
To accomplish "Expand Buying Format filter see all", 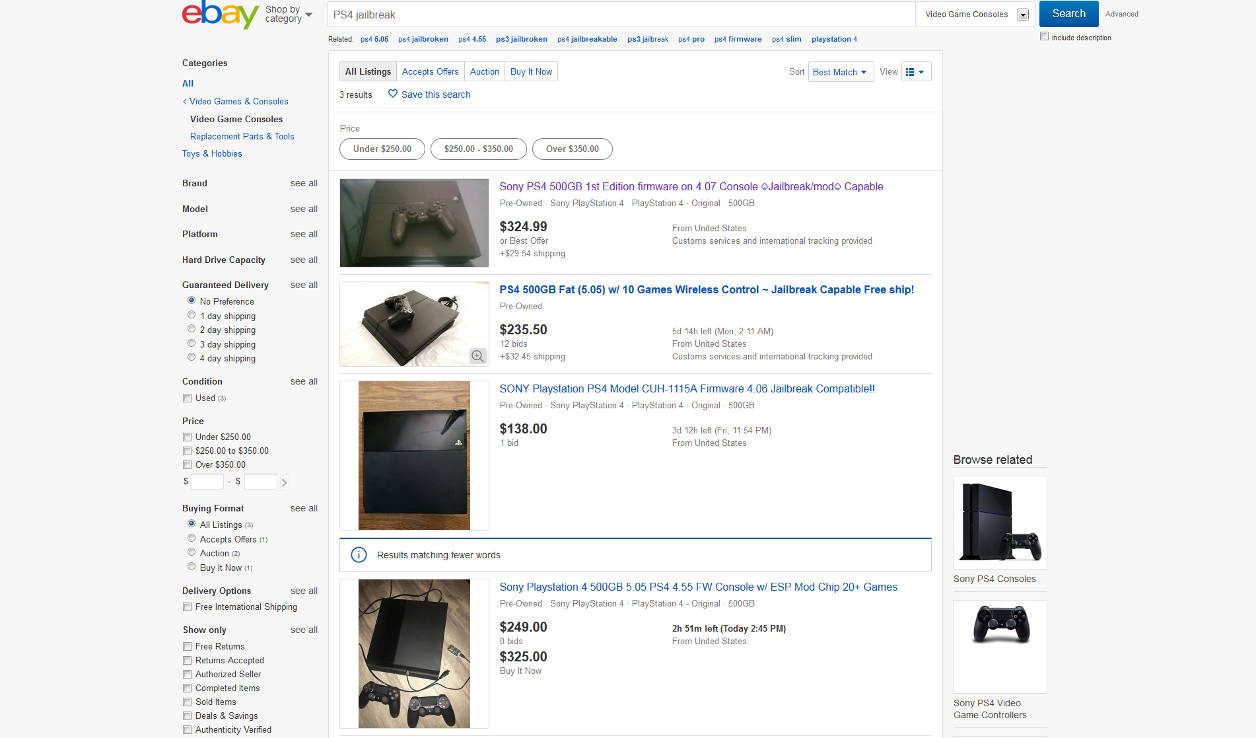I will click(x=304, y=508).
